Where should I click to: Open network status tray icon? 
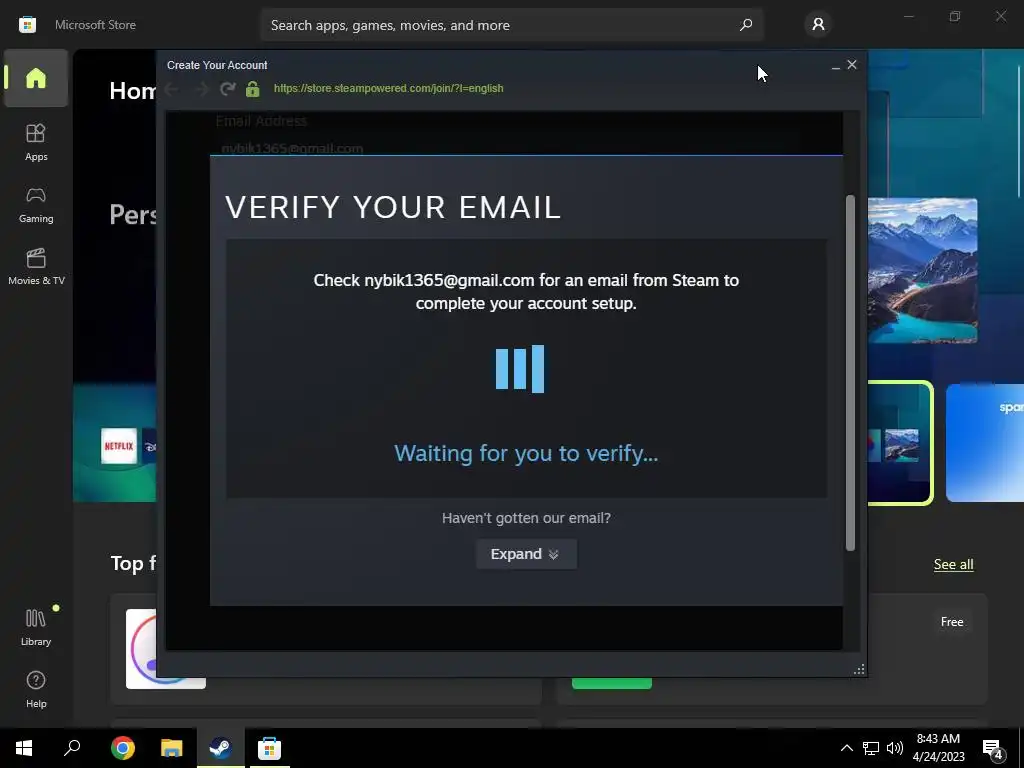pyautogui.click(x=871, y=748)
